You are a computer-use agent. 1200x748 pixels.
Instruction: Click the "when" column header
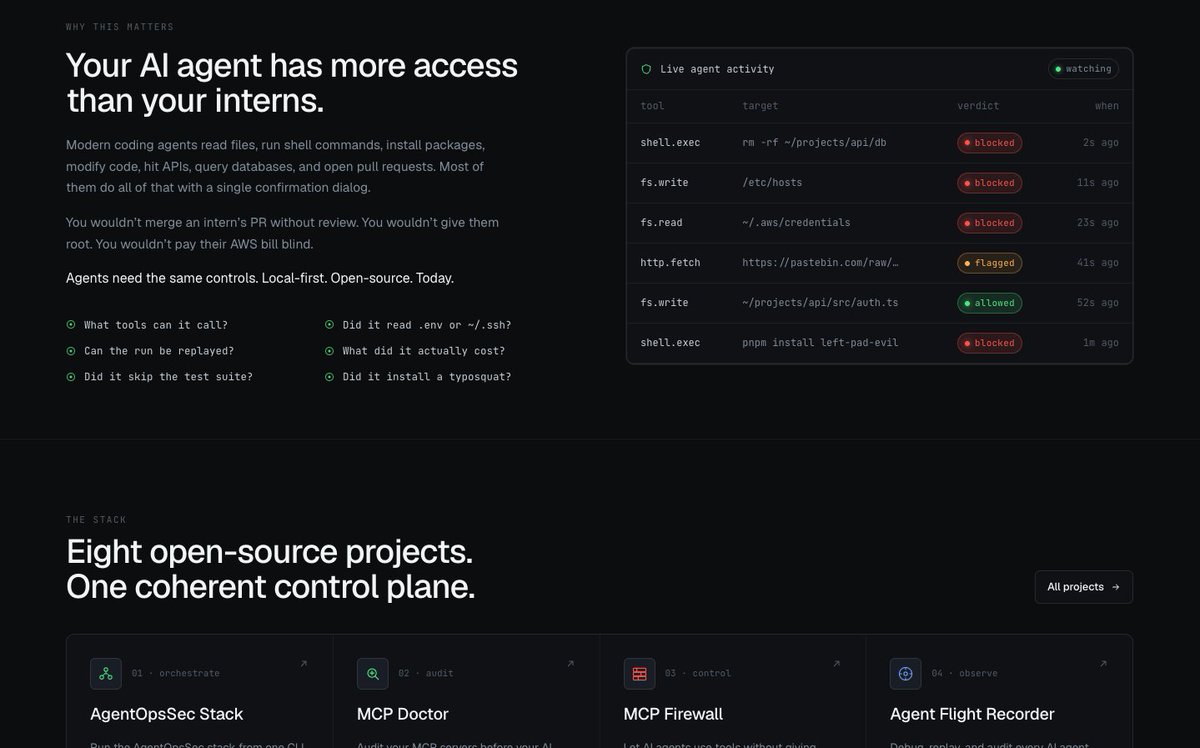click(x=1107, y=106)
